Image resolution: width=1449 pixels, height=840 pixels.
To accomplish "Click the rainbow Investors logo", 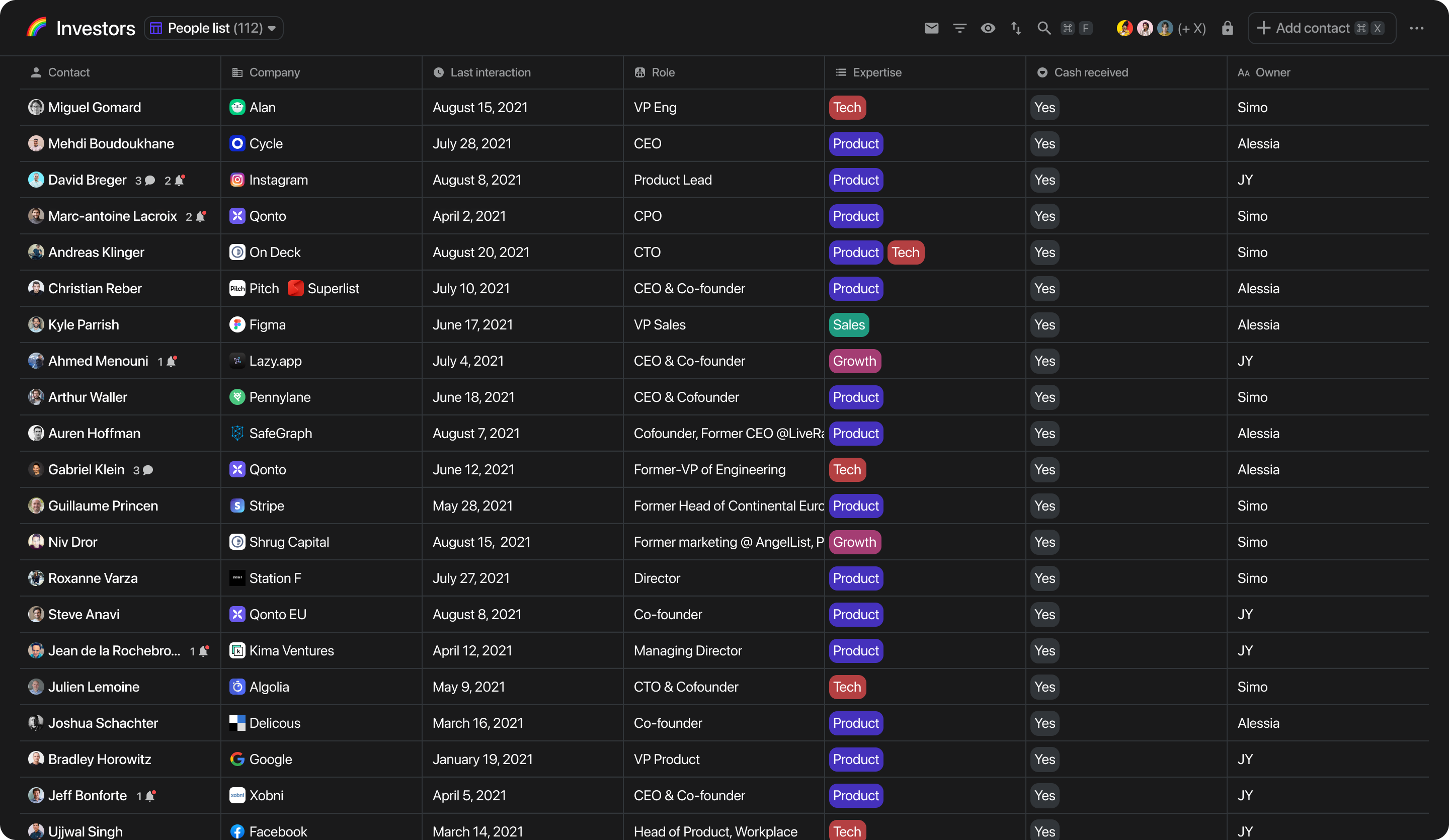I will (x=37, y=28).
